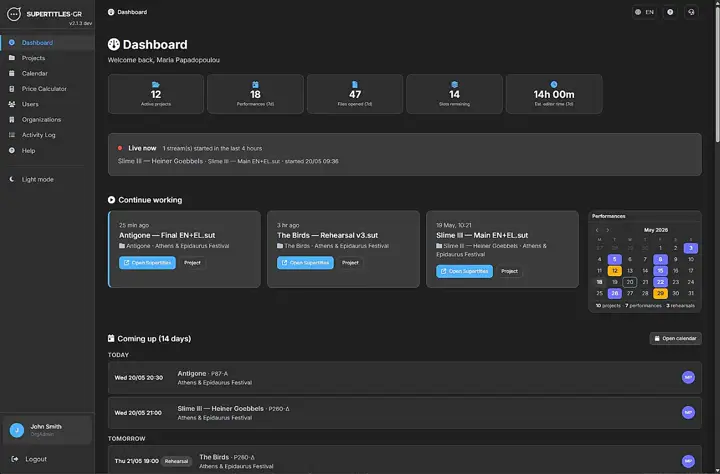
Task: Click the Dashboard breadcrumb at top
Action: point(127,12)
